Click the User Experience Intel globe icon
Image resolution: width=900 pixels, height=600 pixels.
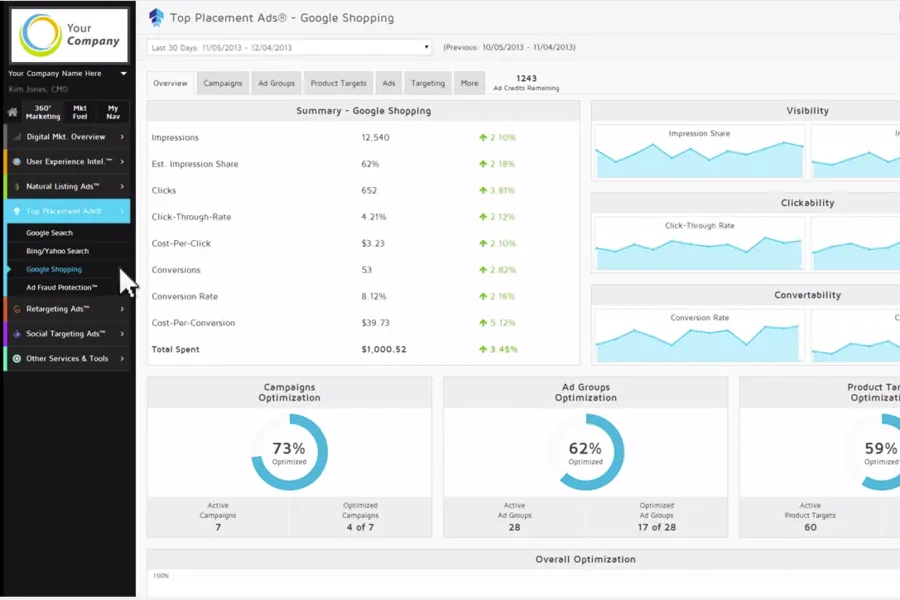[x=17, y=161]
